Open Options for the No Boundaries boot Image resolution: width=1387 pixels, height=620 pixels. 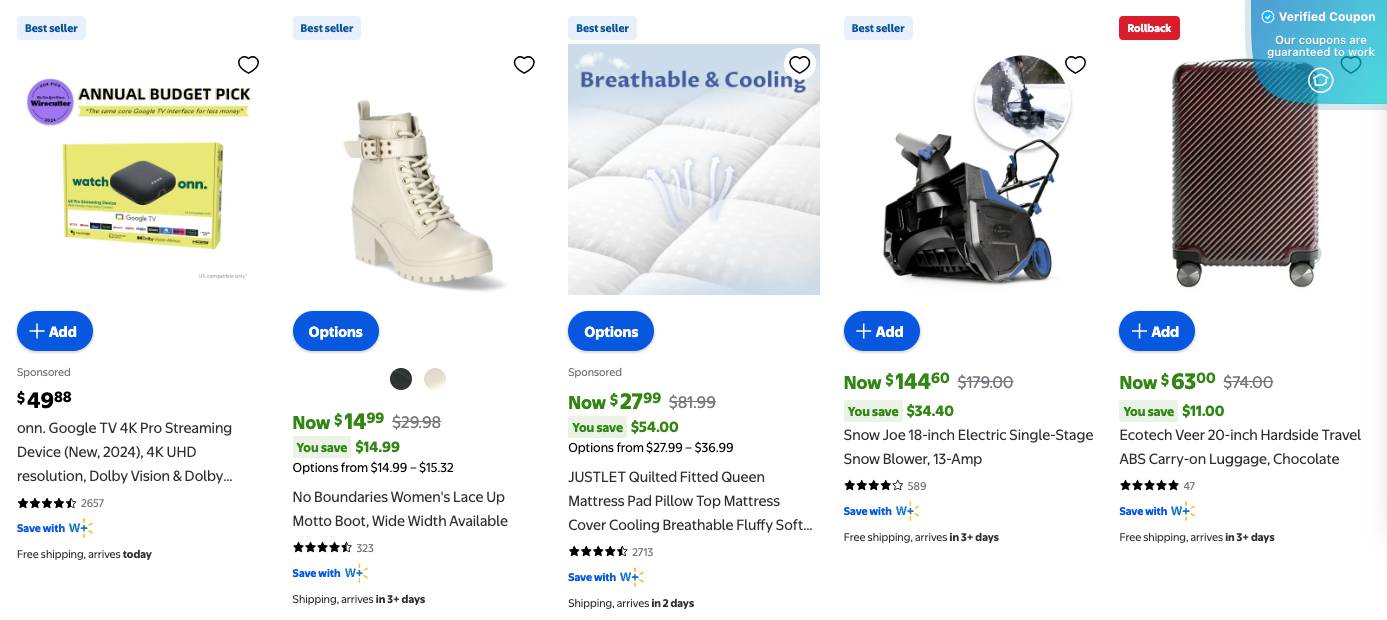pos(335,331)
